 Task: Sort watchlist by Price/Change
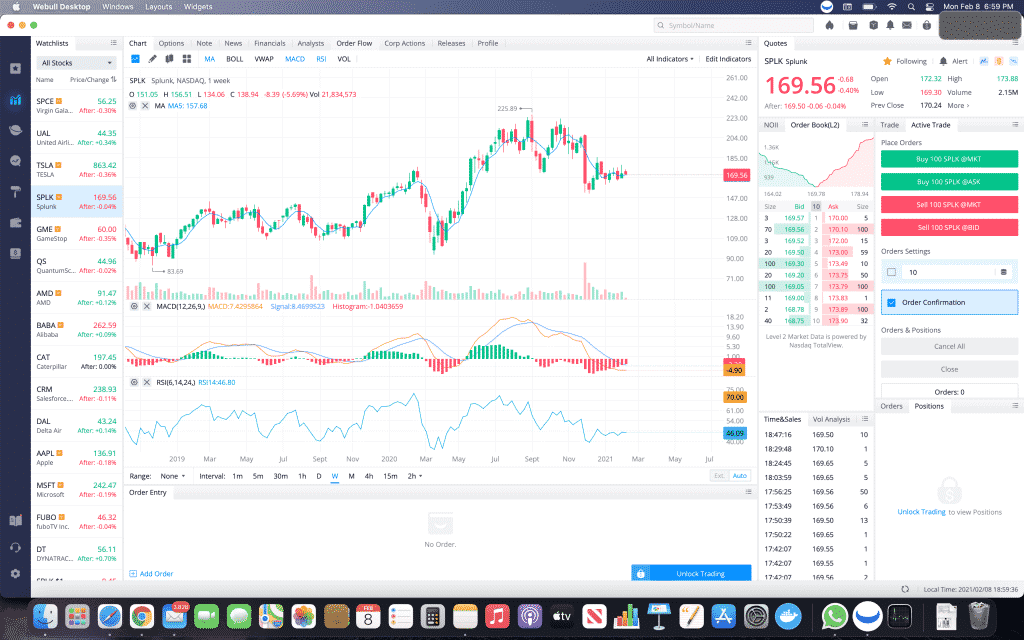(93, 80)
